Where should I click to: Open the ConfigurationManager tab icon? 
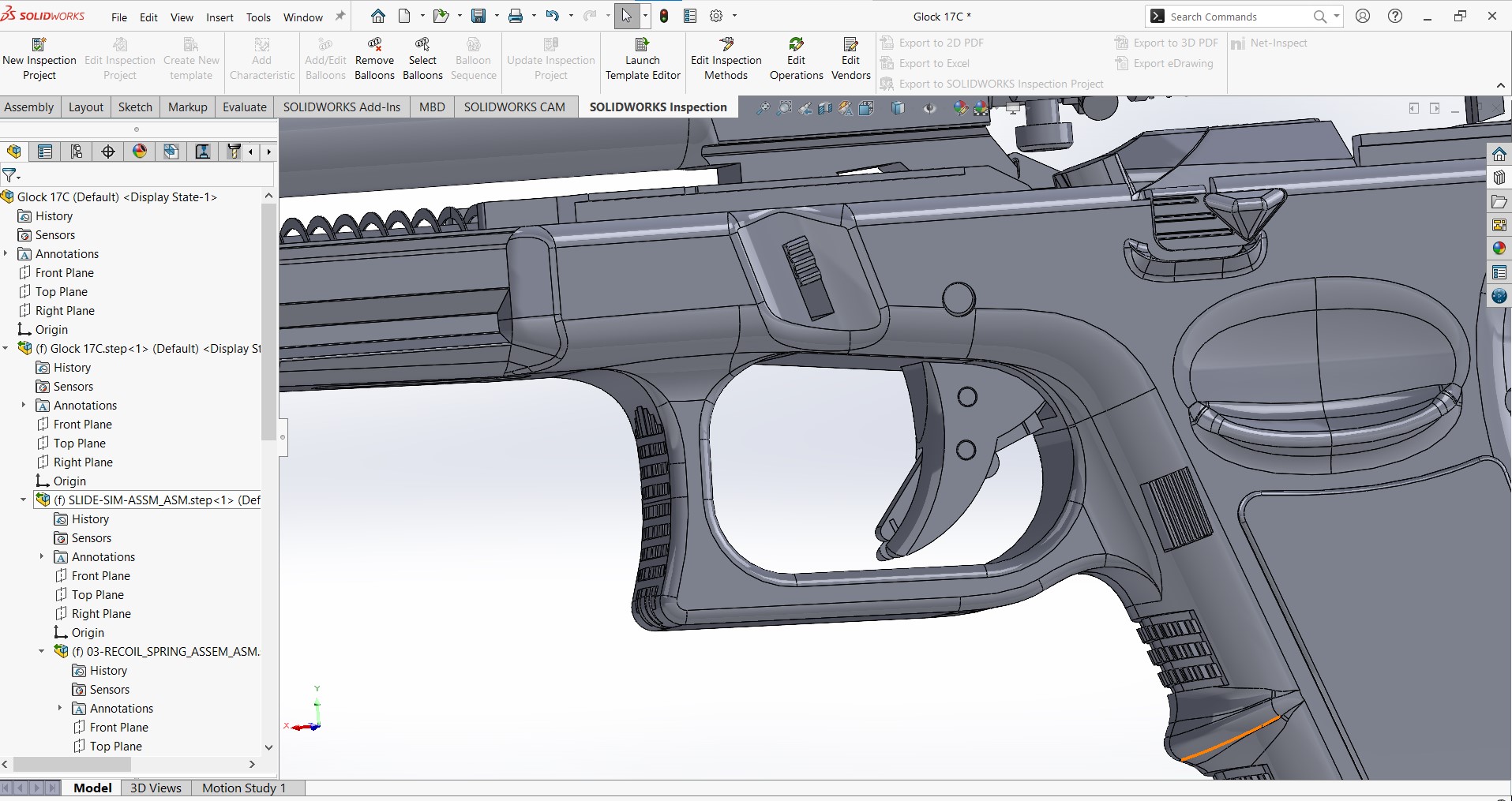tap(77, 152)
